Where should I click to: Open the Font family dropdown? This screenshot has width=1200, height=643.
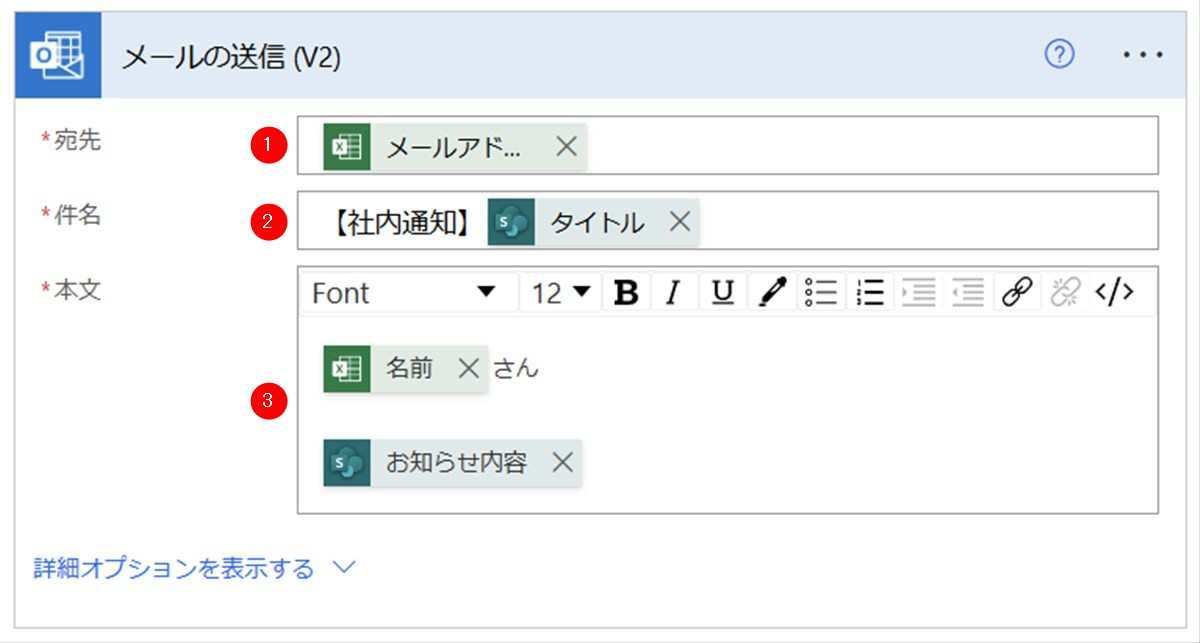[x=404, y=293]
